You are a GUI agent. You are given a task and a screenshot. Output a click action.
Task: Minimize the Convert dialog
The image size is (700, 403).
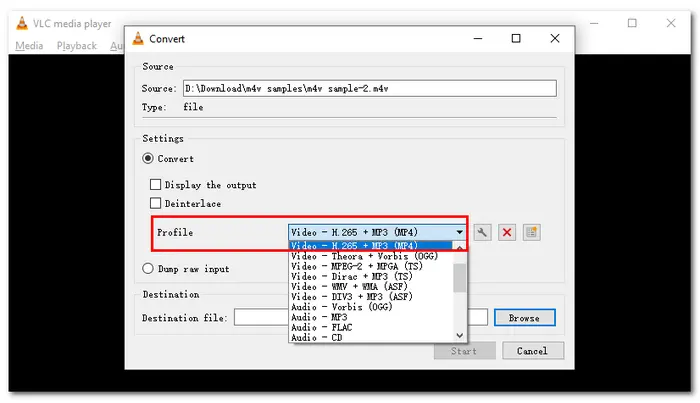click(x=478, y=38)
